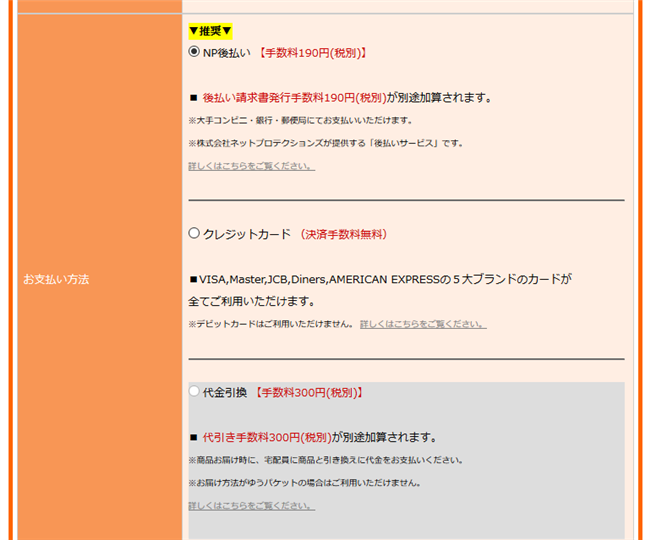The height and width of the screenshot is (540, 650).
Task: Click the ※お届け方法がゆうパケット note line
Action: [x=304, y=483]
